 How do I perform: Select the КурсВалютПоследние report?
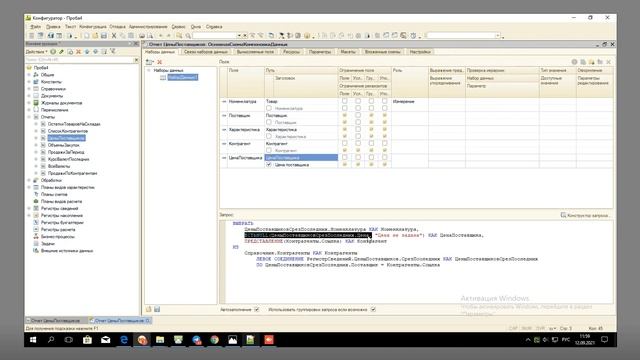(68, 159)
